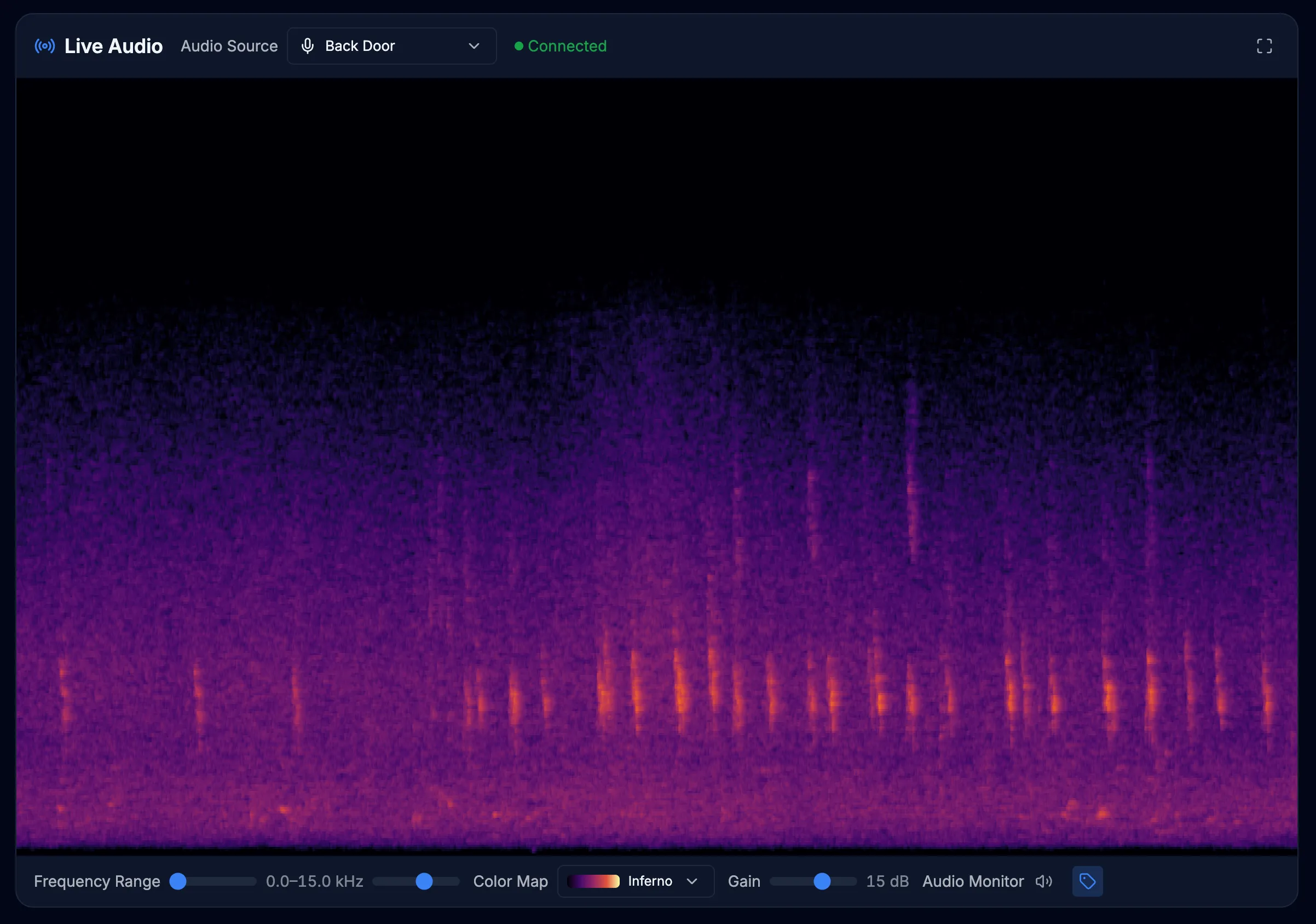Click the microphone icon in Audio Source selector
Image resolution: width=1316 pixels, height=924 pixels.
click(x=308, y=46)
